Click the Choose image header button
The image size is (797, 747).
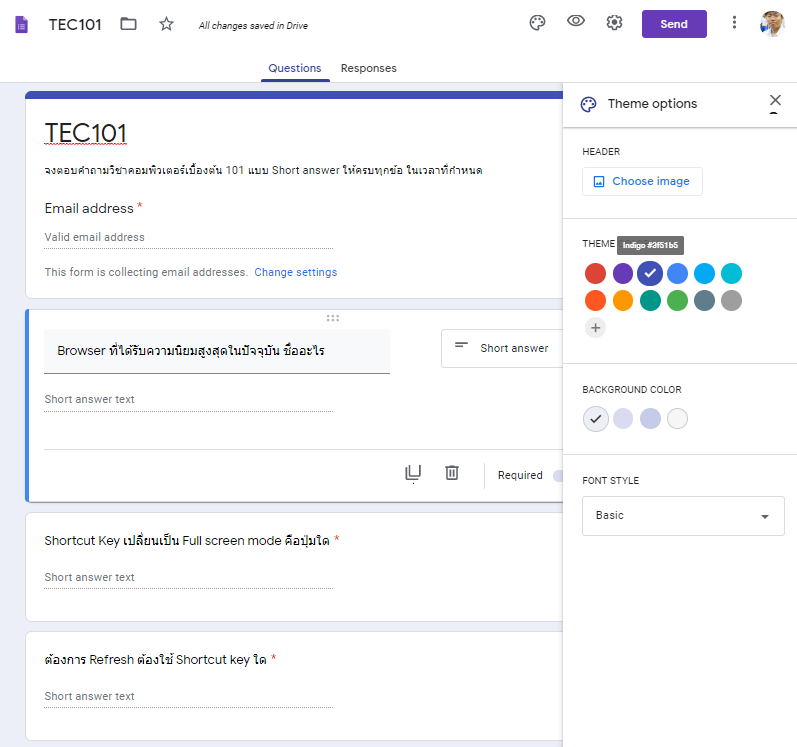[x=642, y=181]
